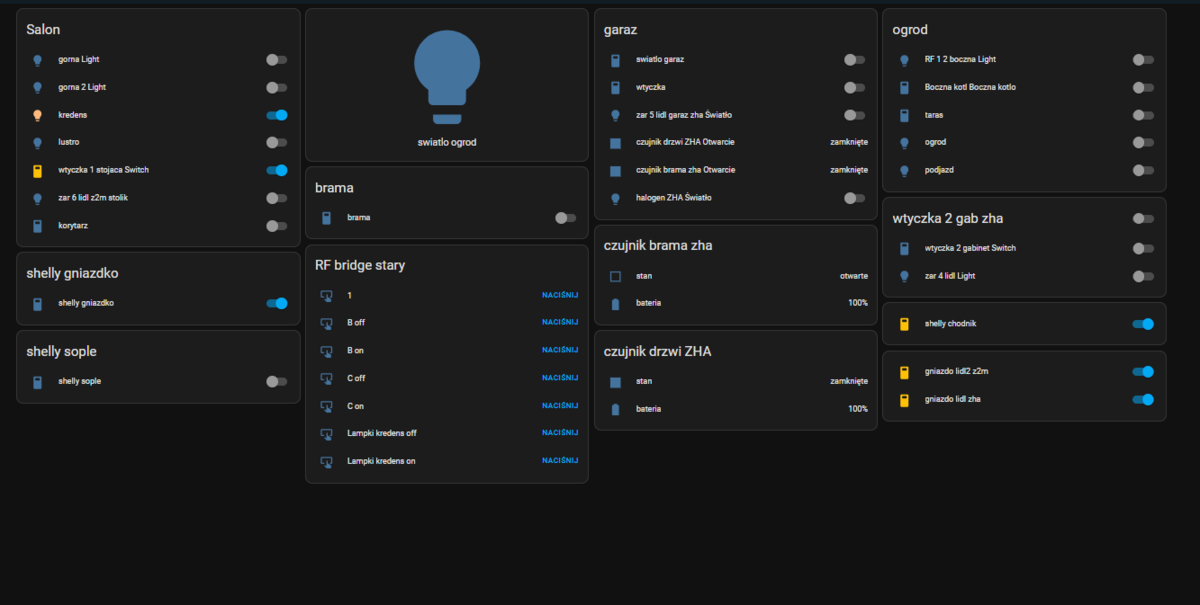Click the yellow wtyczka 1 stojaca switch icon
Image resolution: width=1200 pixels, height=605 pixels.
(x=37, y=170)
